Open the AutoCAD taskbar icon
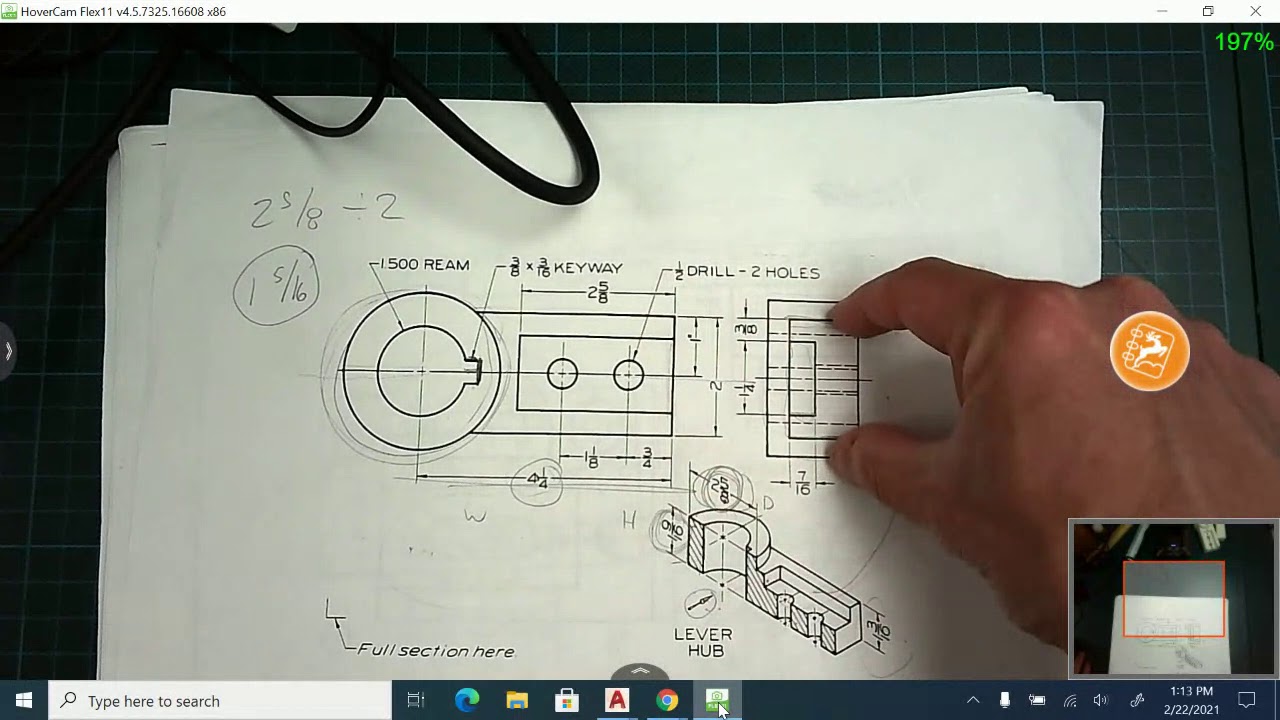Image resolution: width=1280 pixels, height=720 pixels. pos(617,701)
